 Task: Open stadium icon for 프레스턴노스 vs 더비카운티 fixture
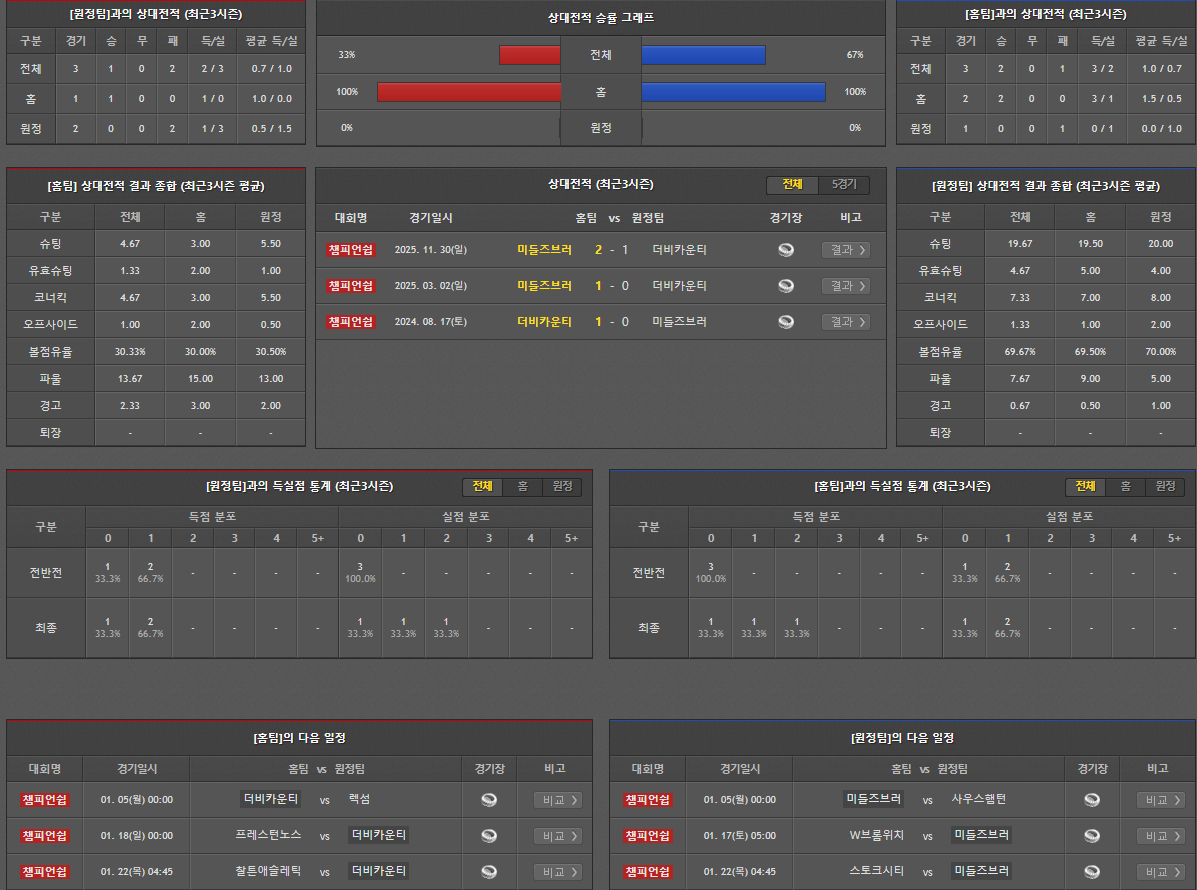click(x=489, y=836)
